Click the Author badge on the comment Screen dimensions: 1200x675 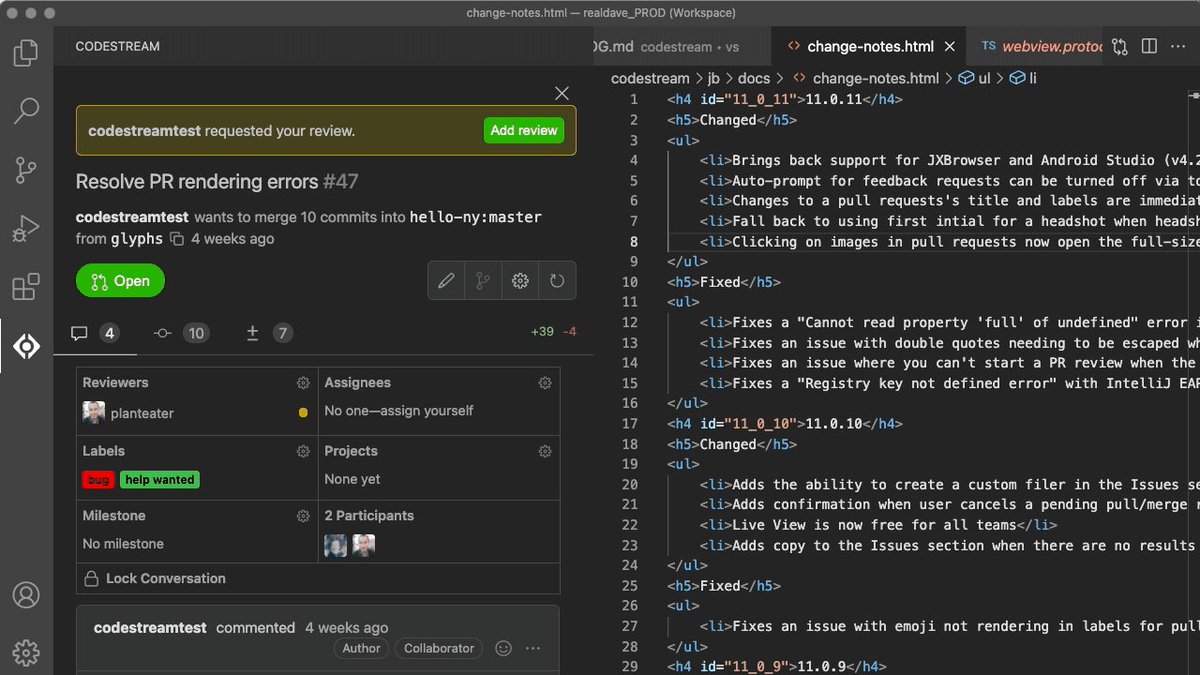(x=361, y=648)
